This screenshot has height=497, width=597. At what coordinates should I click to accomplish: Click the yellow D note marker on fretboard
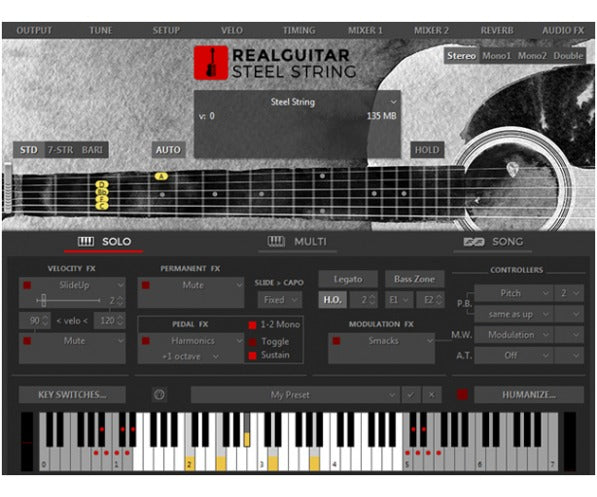point(102,184)
